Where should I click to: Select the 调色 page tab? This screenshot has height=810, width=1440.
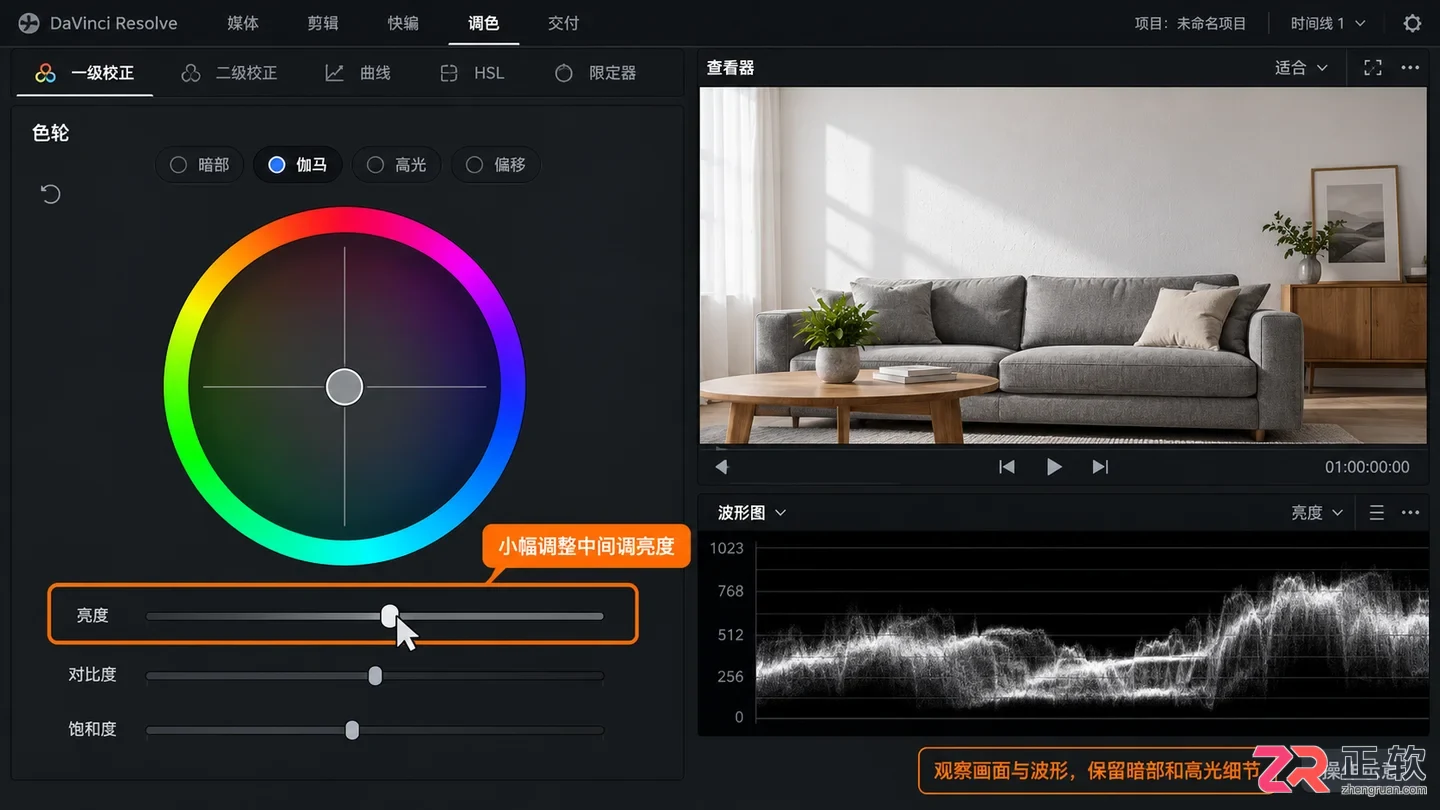tap(483, 23)
